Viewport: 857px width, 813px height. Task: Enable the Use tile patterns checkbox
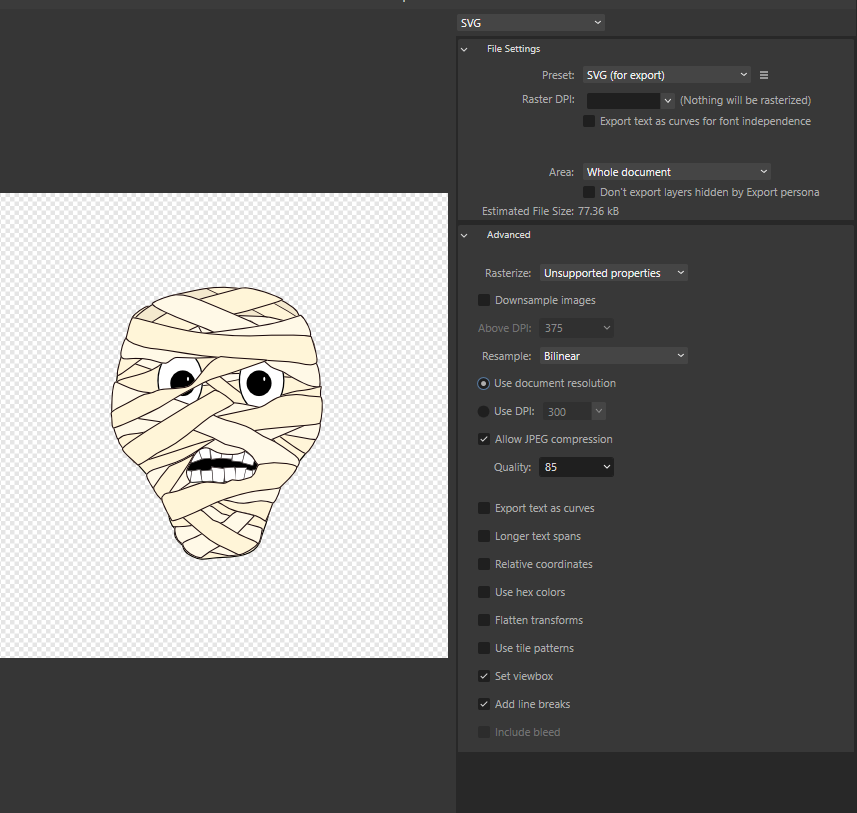(x=484, y=648)
